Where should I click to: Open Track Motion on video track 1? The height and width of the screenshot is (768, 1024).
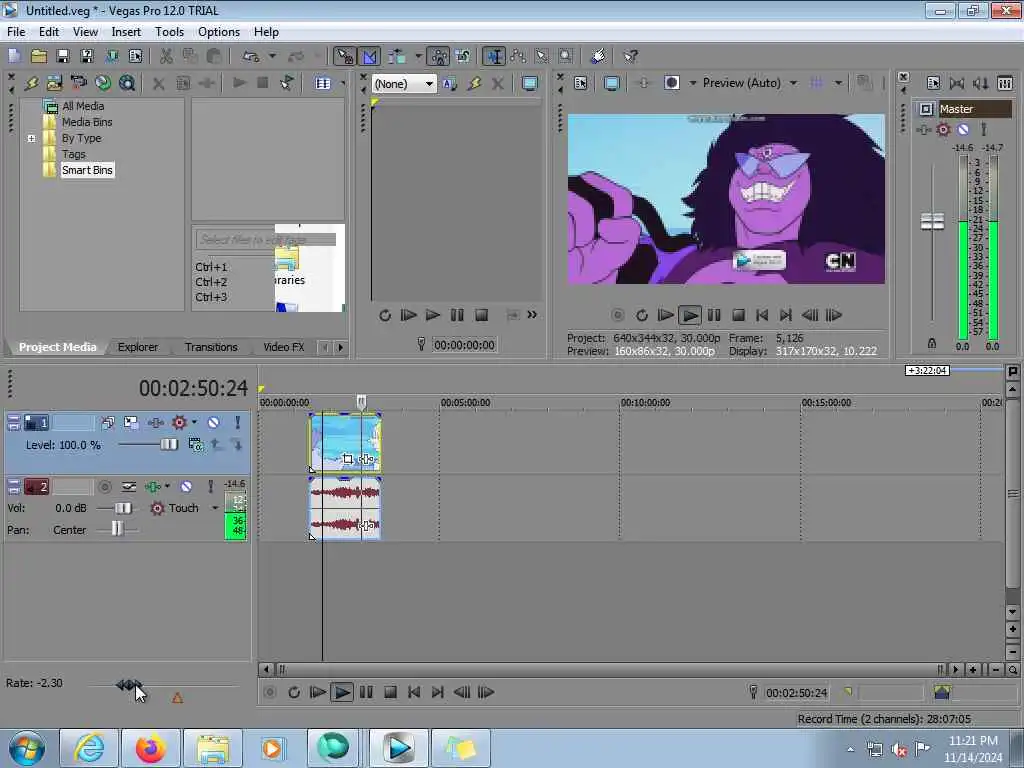click(x=131, y=423)
